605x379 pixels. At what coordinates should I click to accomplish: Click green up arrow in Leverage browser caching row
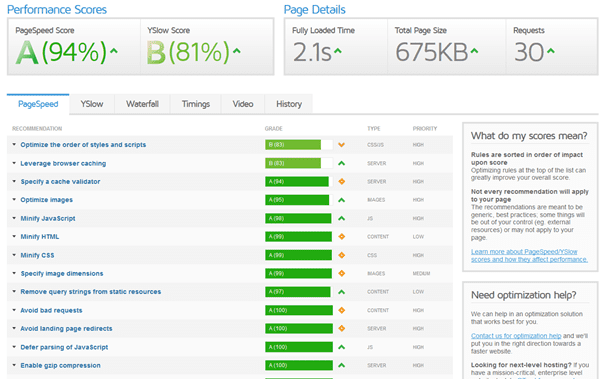[x=341, y=163]
